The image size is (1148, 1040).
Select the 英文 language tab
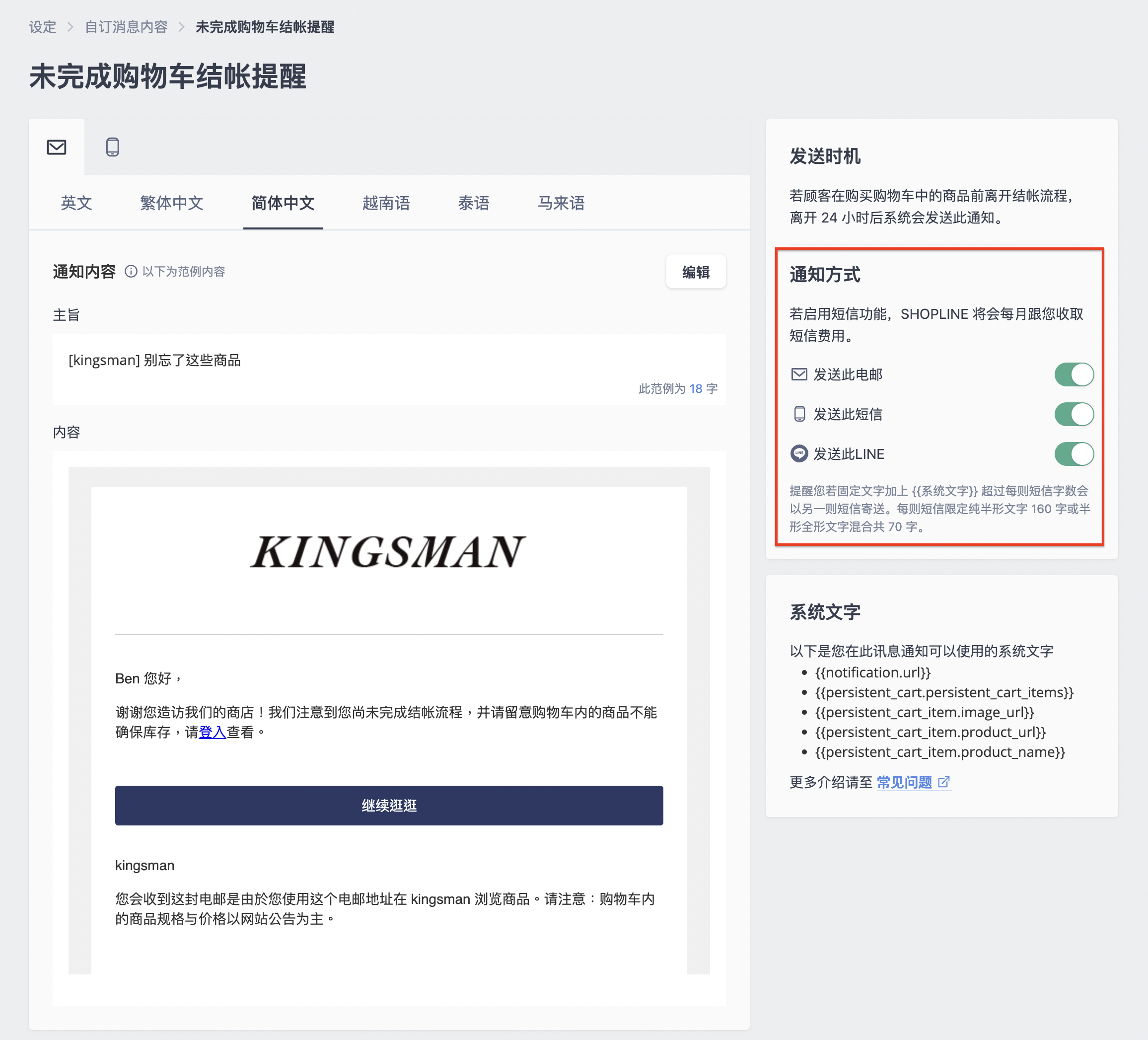[x=76, y=203]
